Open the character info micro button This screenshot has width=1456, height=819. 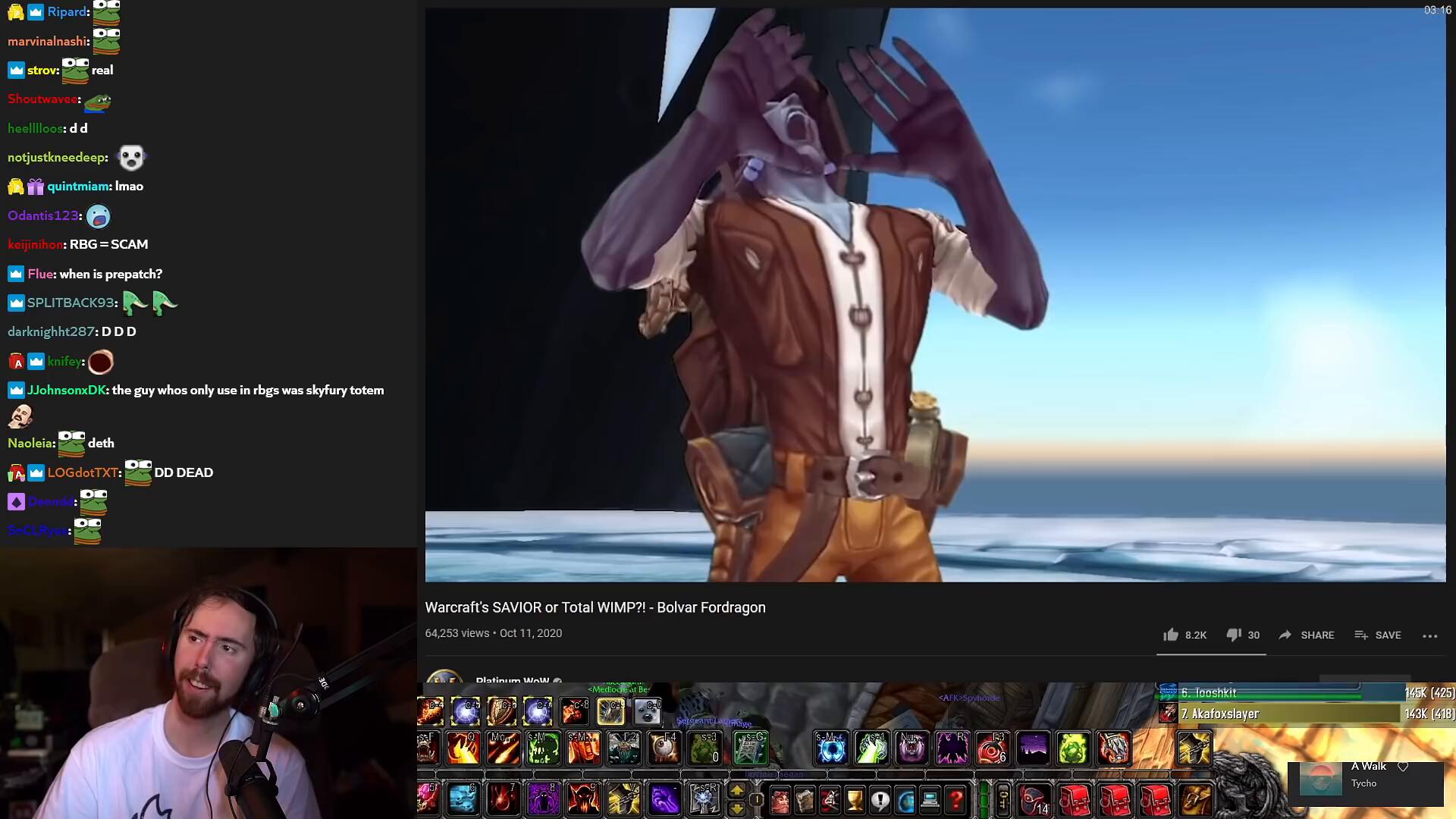780,799
